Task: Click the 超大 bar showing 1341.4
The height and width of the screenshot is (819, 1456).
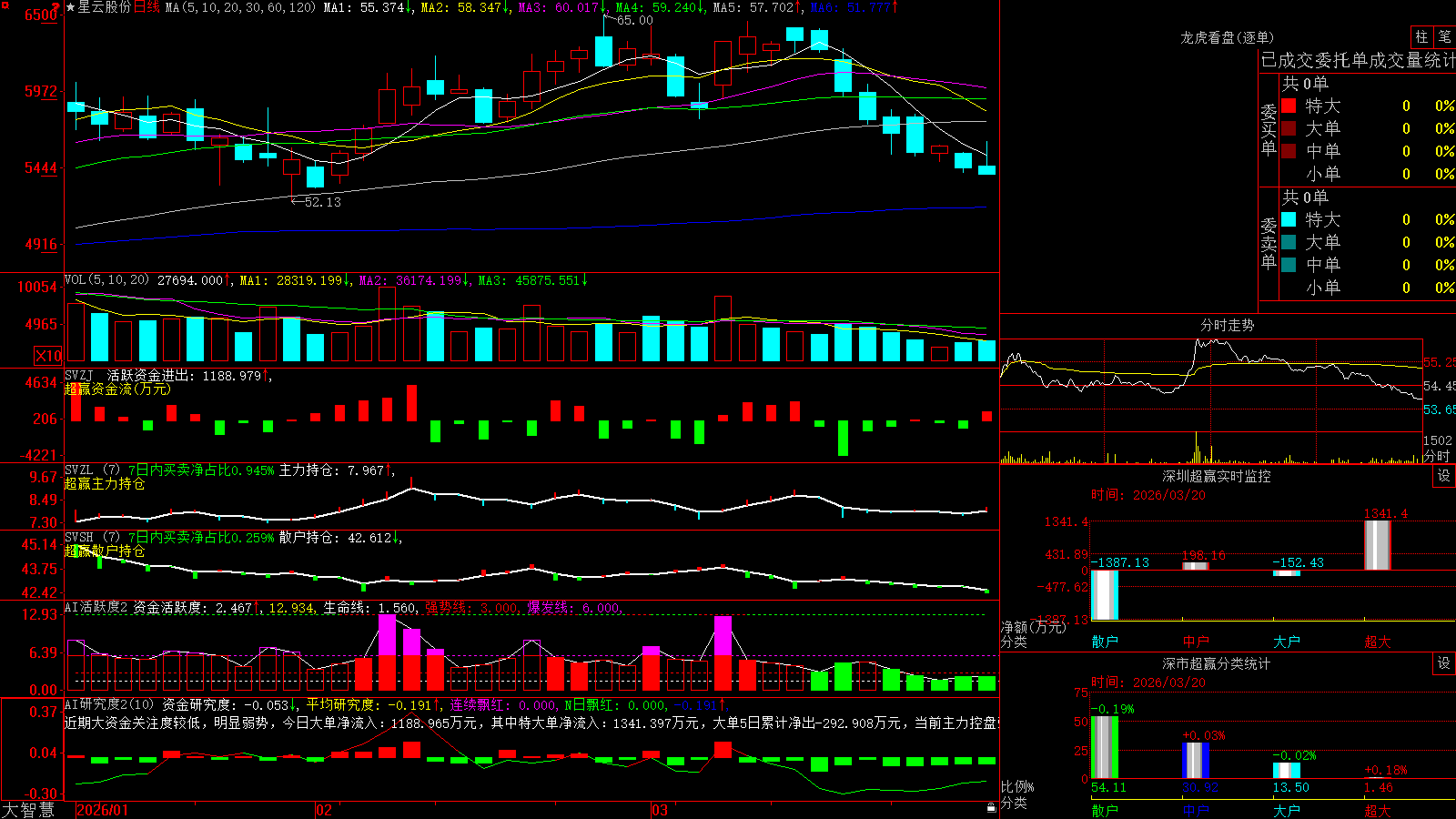Action: (1378, 546)
